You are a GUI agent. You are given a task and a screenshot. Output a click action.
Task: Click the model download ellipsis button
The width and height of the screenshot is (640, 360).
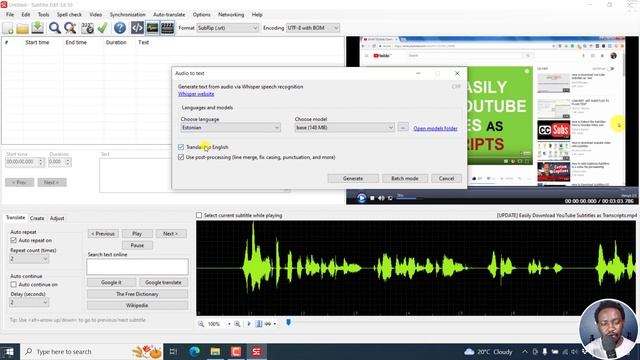tap(403, 128)
